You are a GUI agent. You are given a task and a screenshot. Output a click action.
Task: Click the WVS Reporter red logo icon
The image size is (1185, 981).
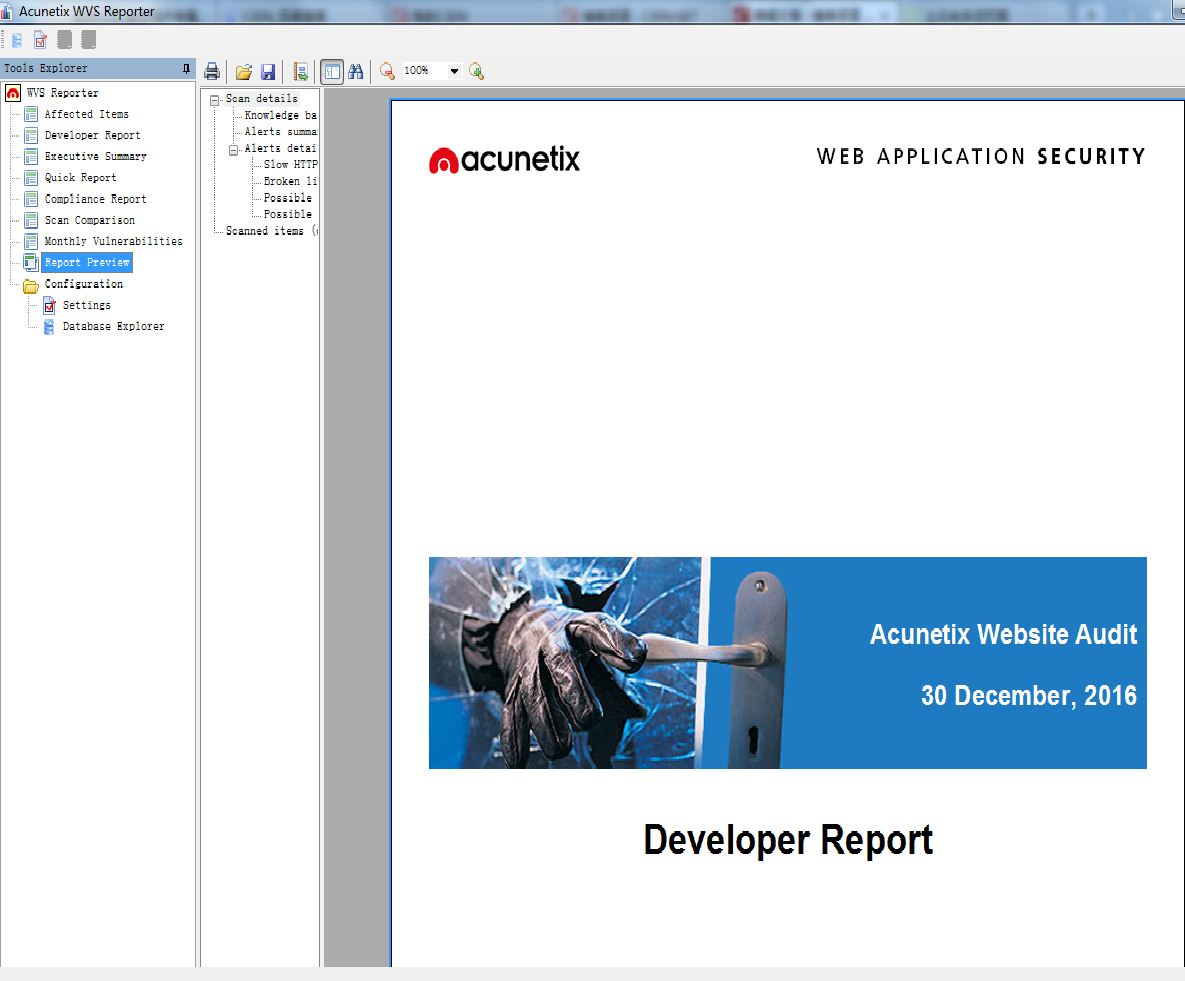(13, 93)
